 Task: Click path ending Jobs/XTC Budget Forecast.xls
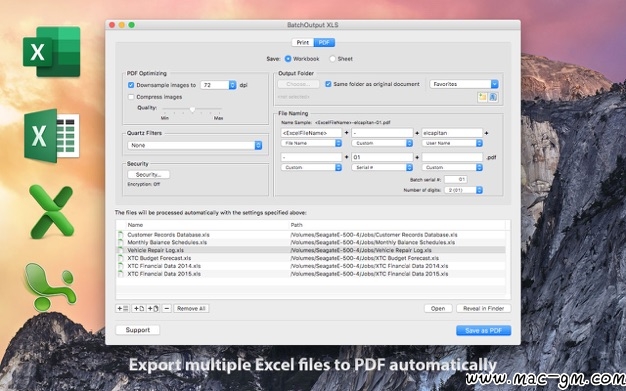pyautogui.click(x=365, y=258)
